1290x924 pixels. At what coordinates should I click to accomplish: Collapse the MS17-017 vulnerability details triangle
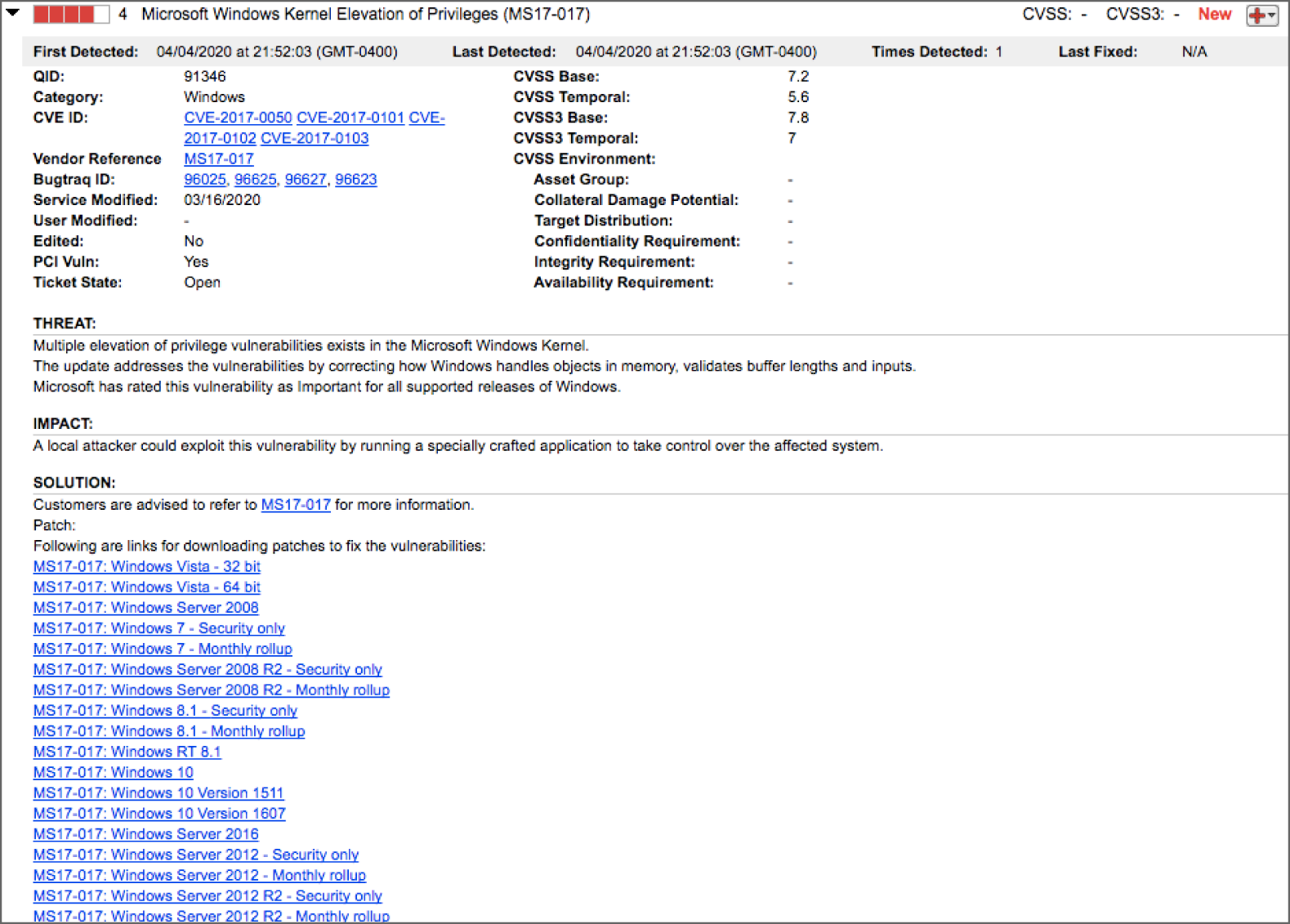pyautogui.click(x=12, y=13)
